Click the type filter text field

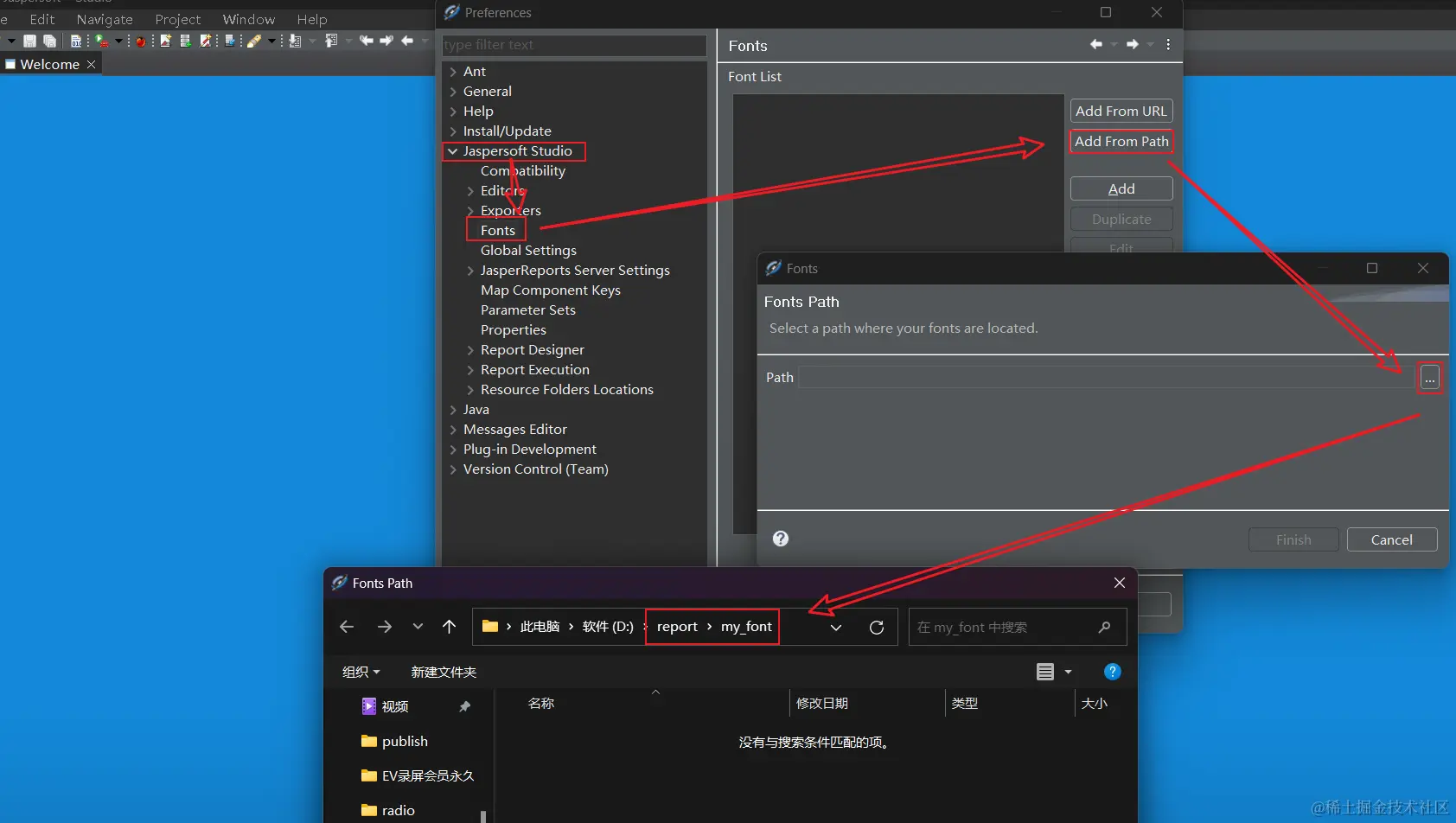(x=574, y=45)
